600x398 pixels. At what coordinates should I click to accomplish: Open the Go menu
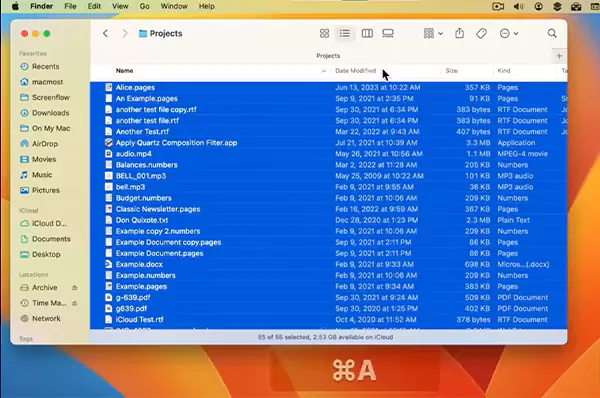(144, 7)
